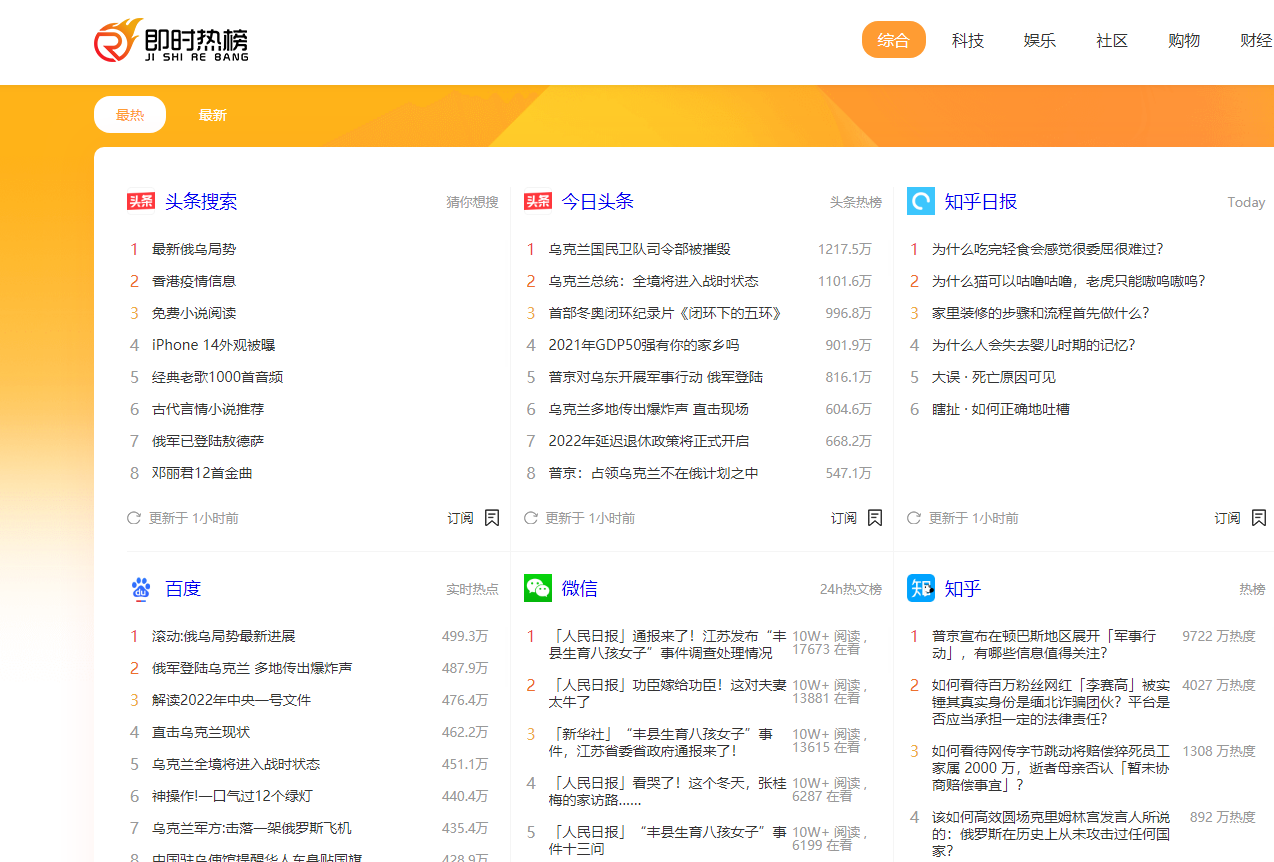Screen dimensions: 1274x862
Task: Refresh the 头条搜索 list with reload icon
Action: [134, 518]
